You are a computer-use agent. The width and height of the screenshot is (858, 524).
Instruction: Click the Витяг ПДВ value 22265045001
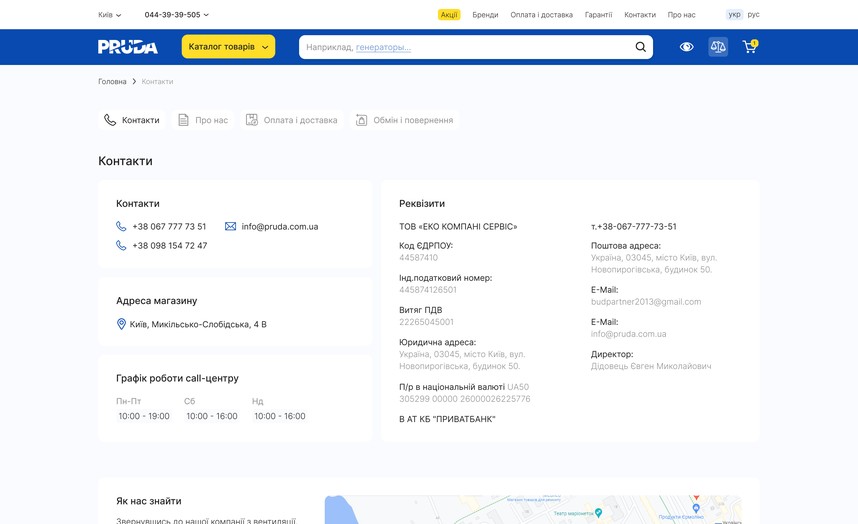point(426,322)
